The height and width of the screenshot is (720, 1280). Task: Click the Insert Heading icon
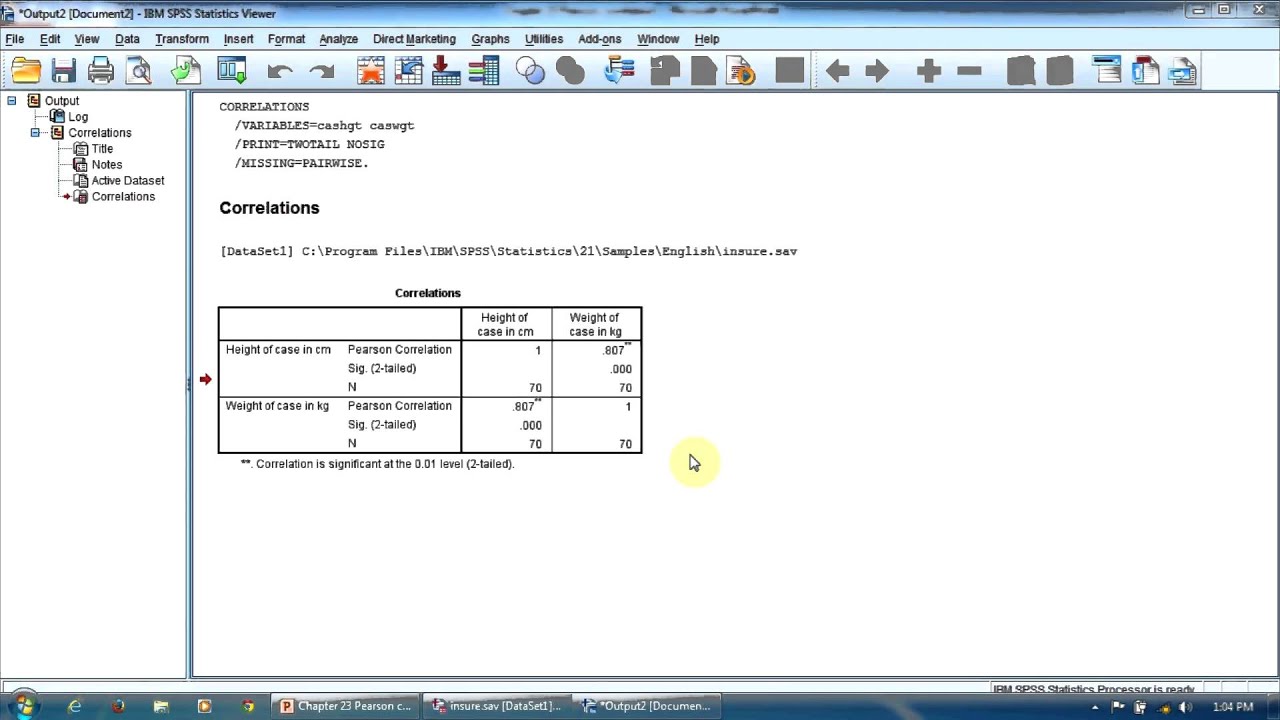coord(1107,71)
